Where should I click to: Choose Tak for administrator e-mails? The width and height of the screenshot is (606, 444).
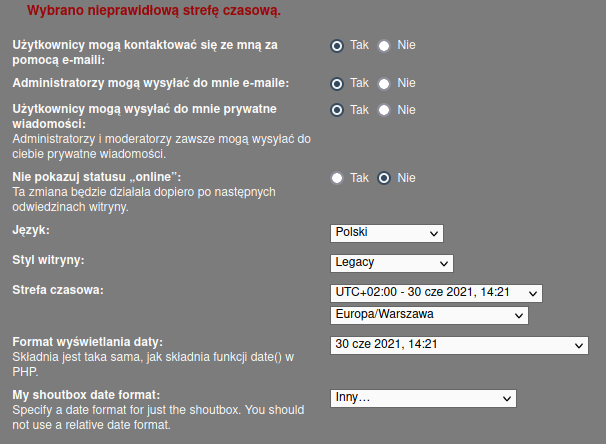(x=337, y=84)
